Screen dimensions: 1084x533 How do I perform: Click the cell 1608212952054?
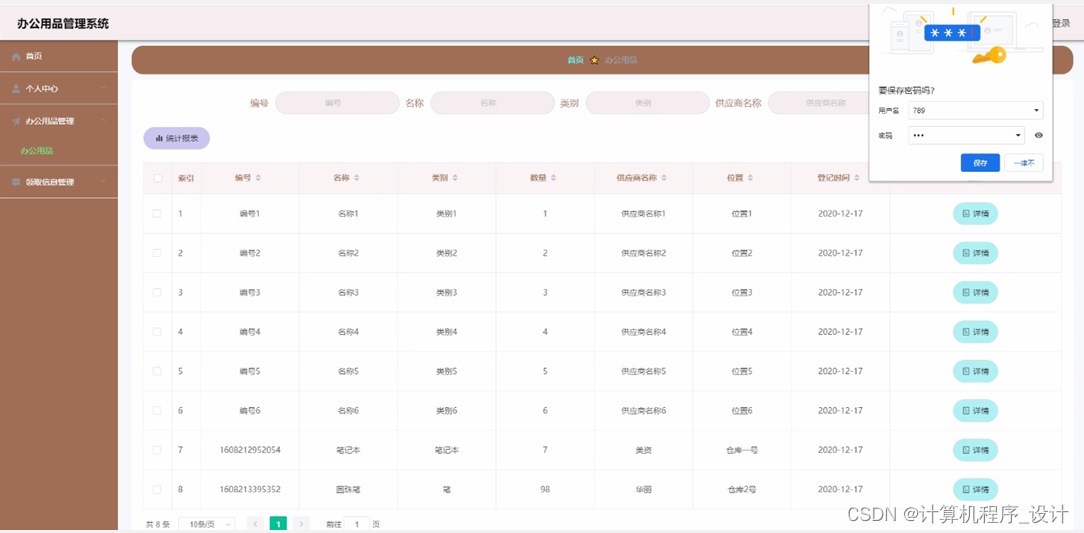[x=250, y=450]
